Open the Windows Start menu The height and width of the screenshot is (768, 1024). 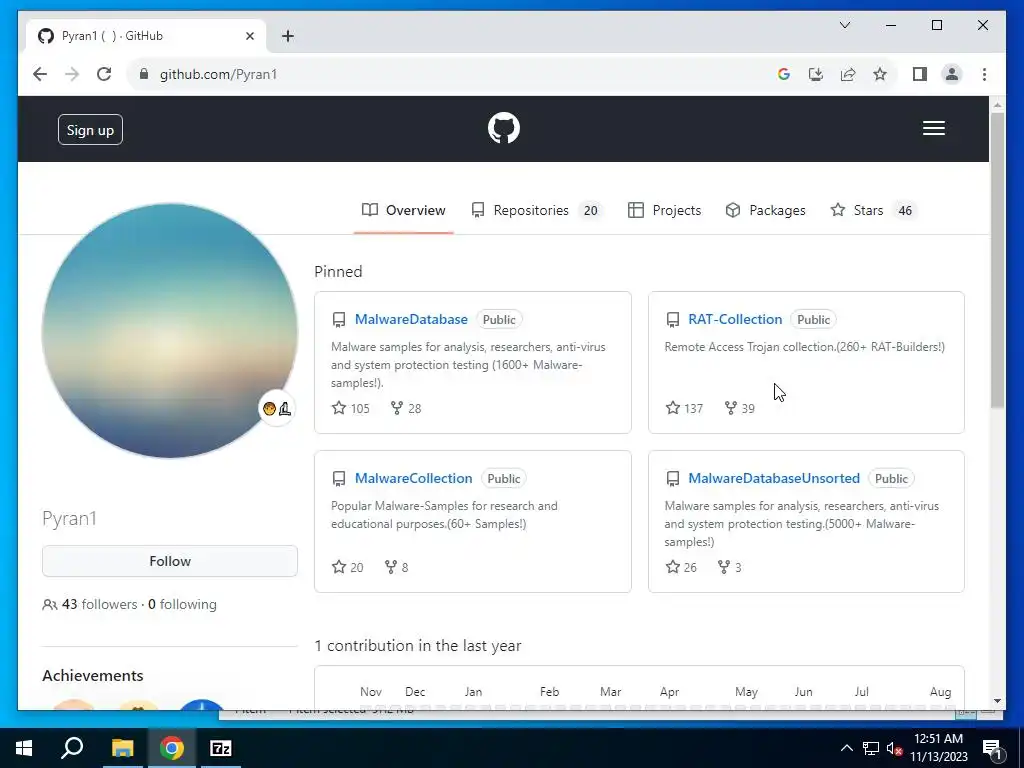pyautogui.click(x=24, y=748)
